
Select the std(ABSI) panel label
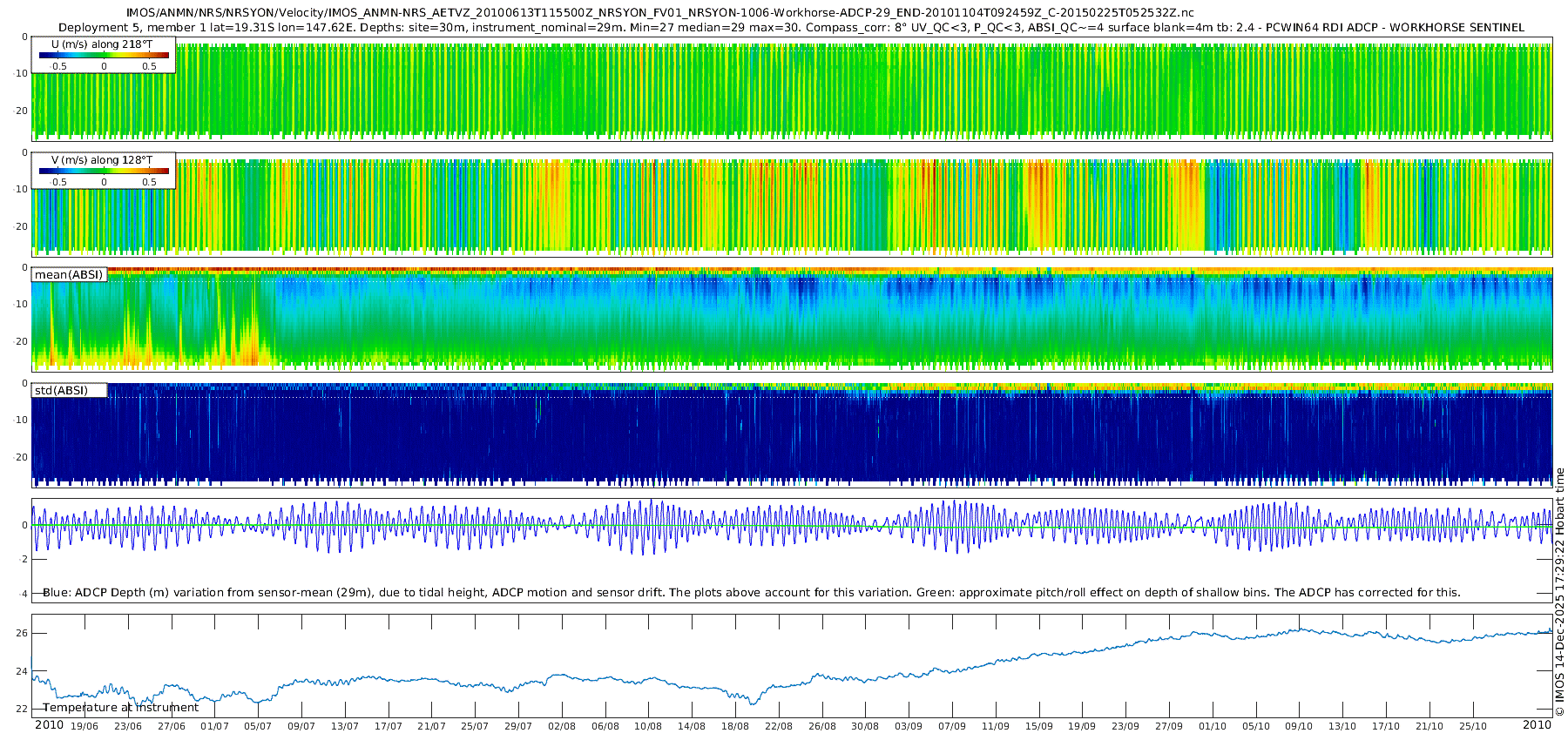[69, 391]
